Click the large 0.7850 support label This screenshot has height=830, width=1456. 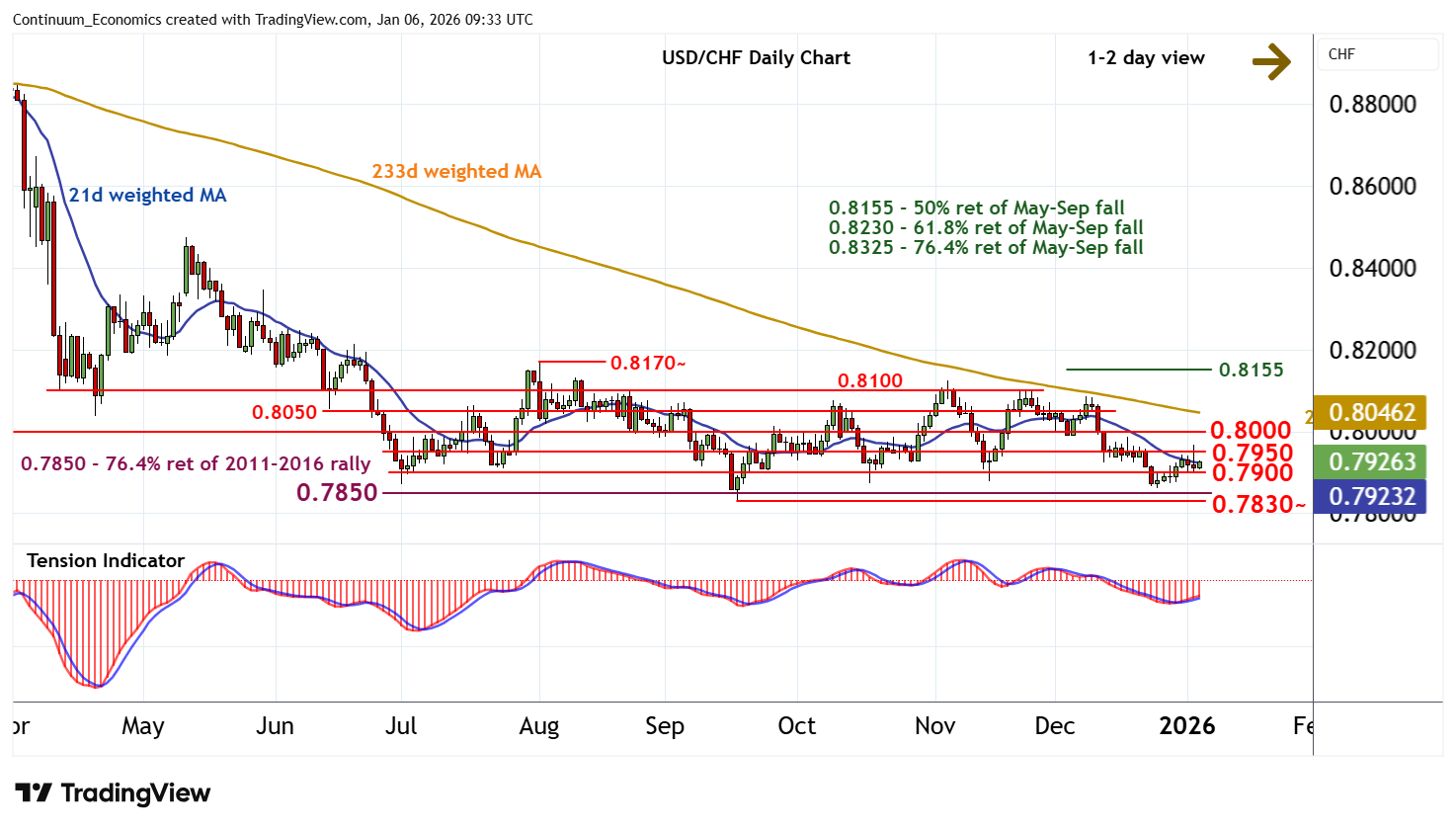coord(337,492)
